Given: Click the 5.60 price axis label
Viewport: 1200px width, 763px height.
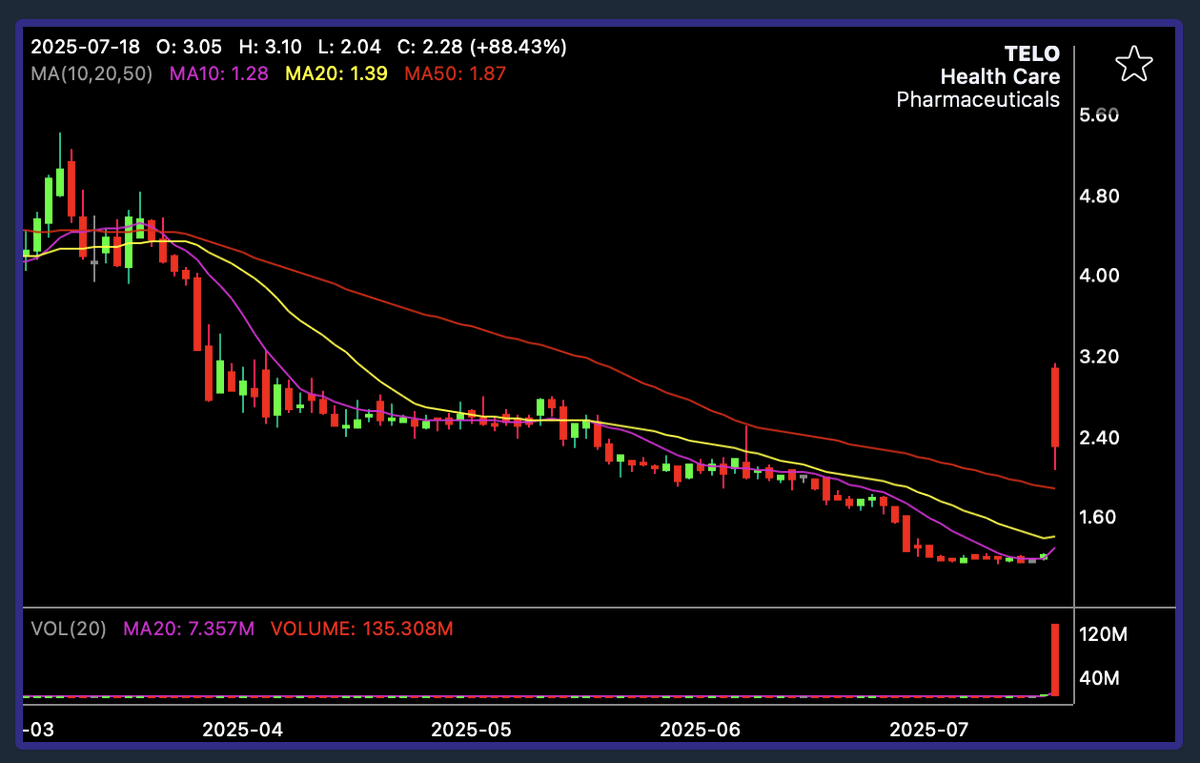Looking at the screenshot, I should click(x=1100, y=115).
